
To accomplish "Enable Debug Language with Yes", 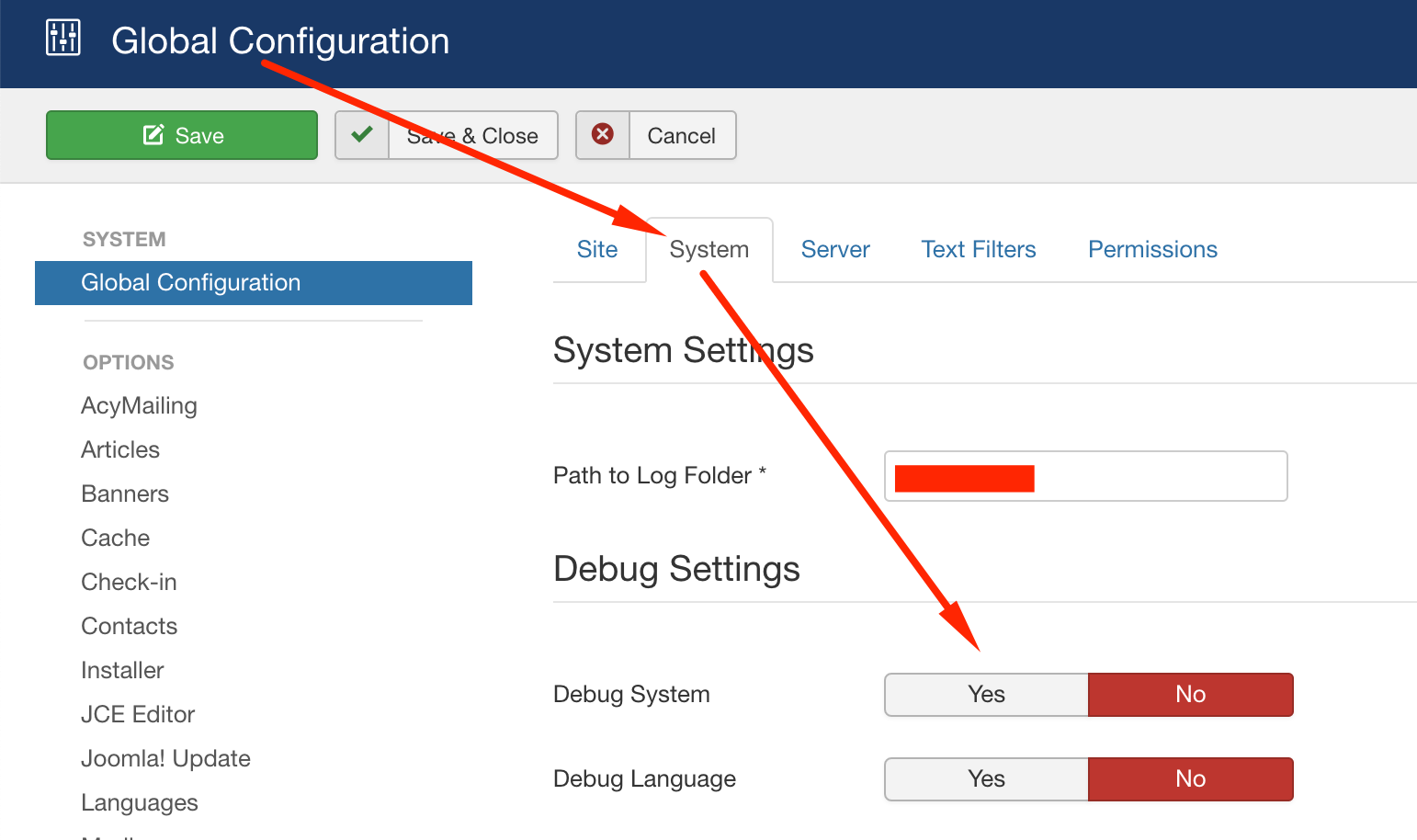I will pyautogui.click(x=986, y=779).
